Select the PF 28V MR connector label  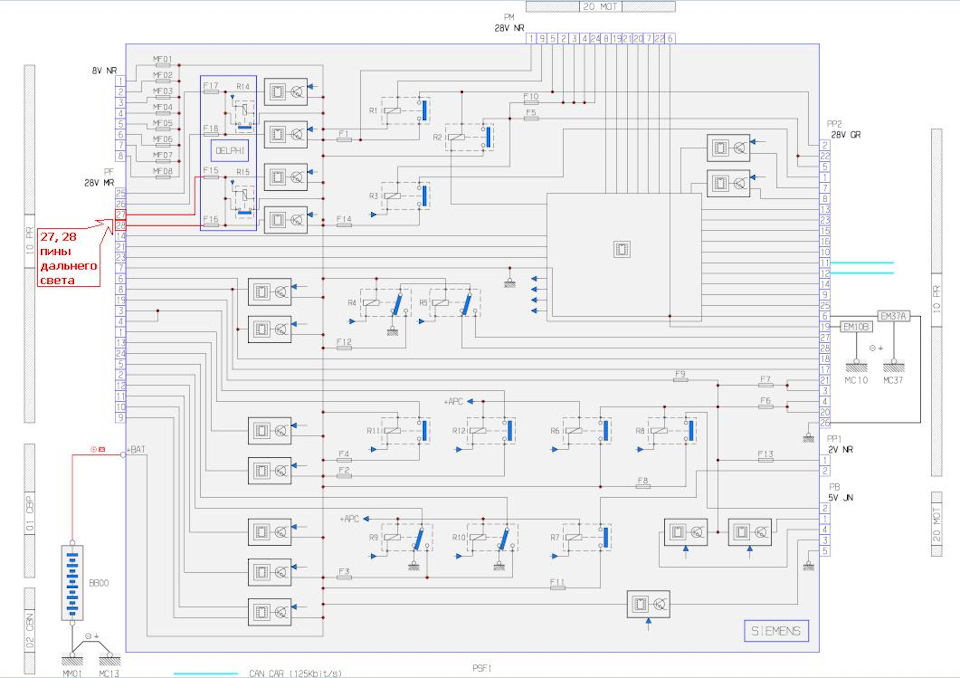point(100,177)
